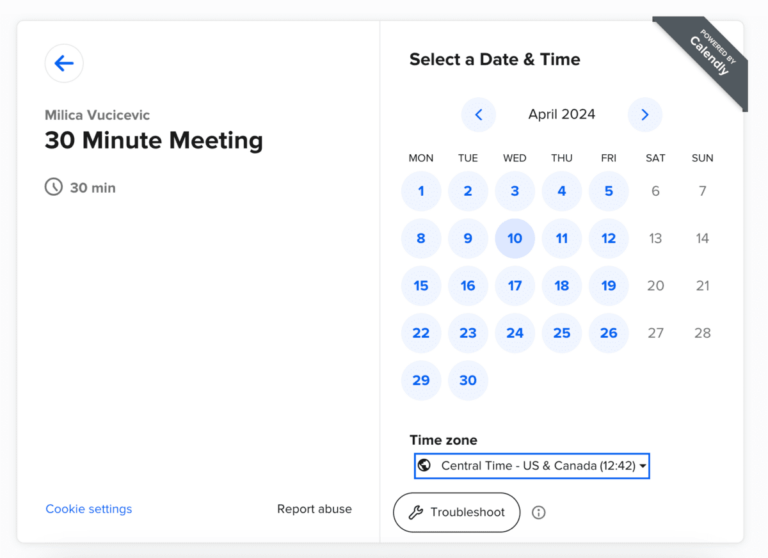The width and height of the screenshot is (768, 558).
Task: Click unavailable date 13
Action: tap(655, 239)
